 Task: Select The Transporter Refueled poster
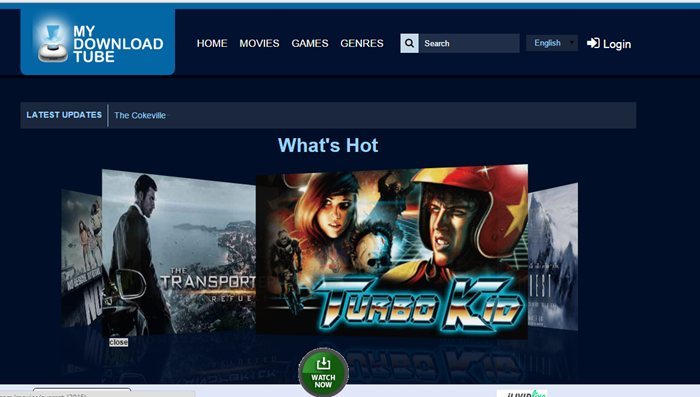coord(179,252)
